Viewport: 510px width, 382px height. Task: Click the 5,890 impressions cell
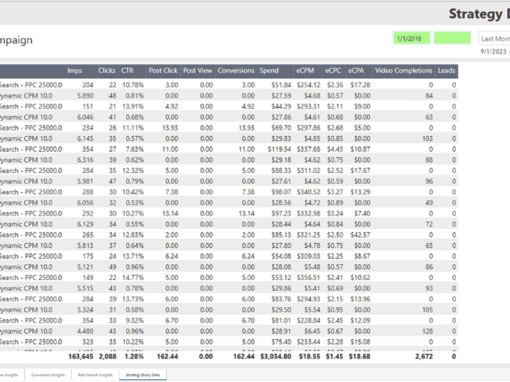pyautogui.click(x=85, y=96)
